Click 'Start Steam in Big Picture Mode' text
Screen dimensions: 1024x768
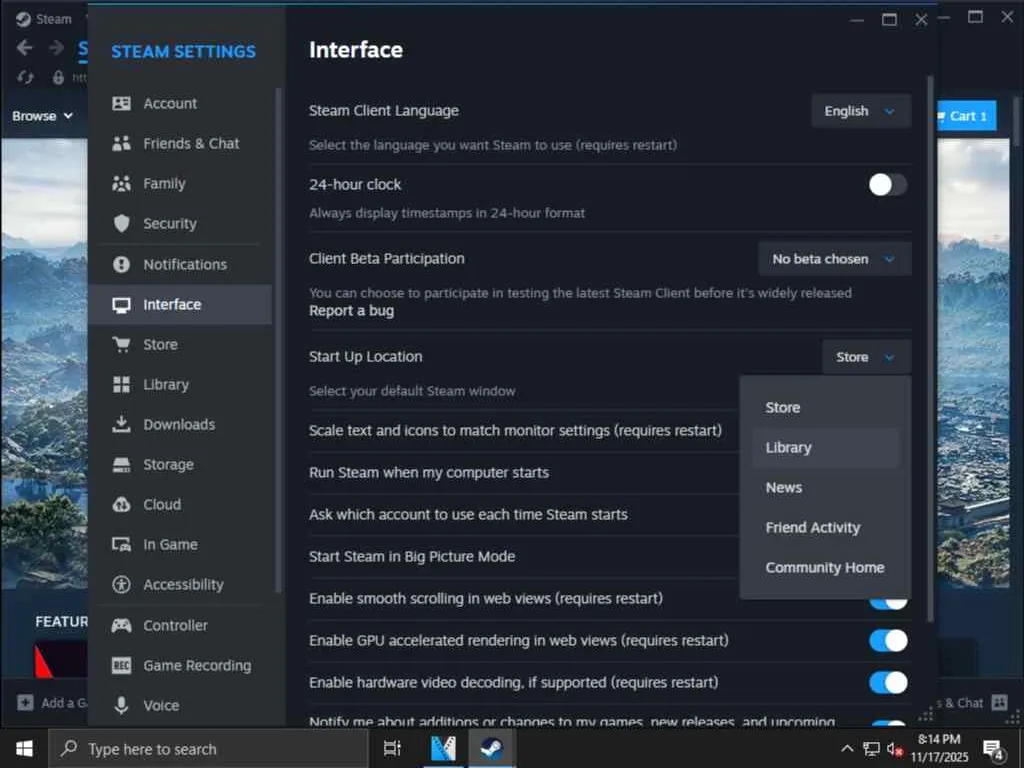[412, 556]
